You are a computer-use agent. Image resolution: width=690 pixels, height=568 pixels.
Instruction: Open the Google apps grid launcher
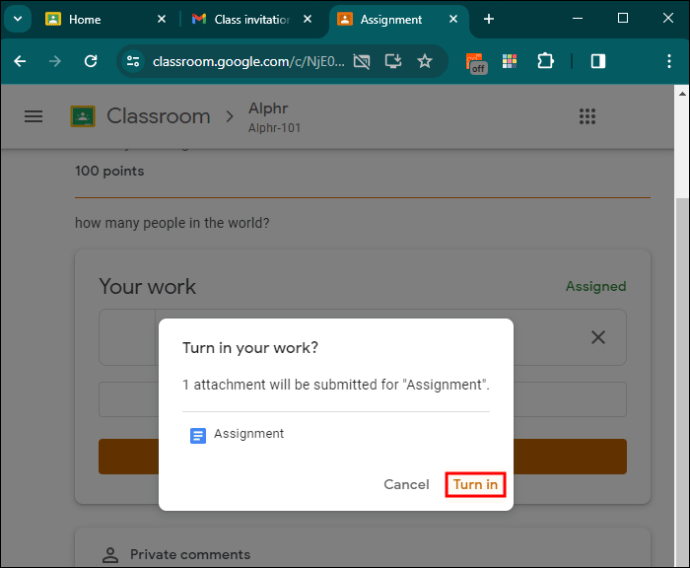(x=587, y=117)
